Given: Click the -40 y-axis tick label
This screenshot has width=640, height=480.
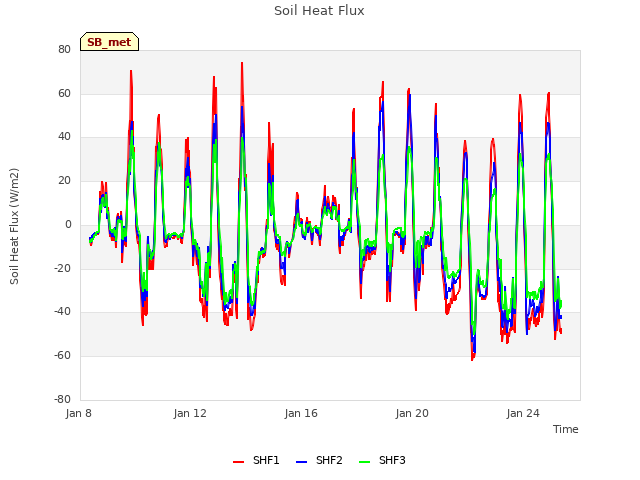Looking at the screenshot, I should pyautogui.click(x=62, y=312).
